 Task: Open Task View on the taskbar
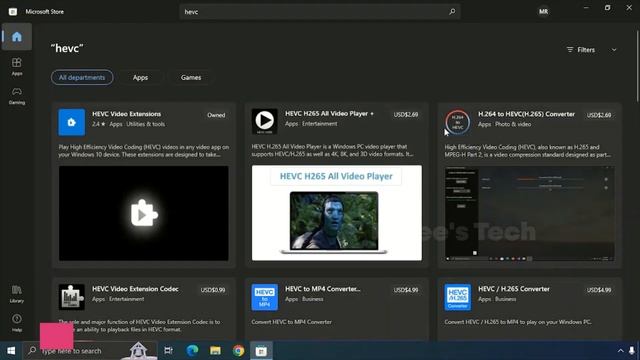[x=168, y=351]
